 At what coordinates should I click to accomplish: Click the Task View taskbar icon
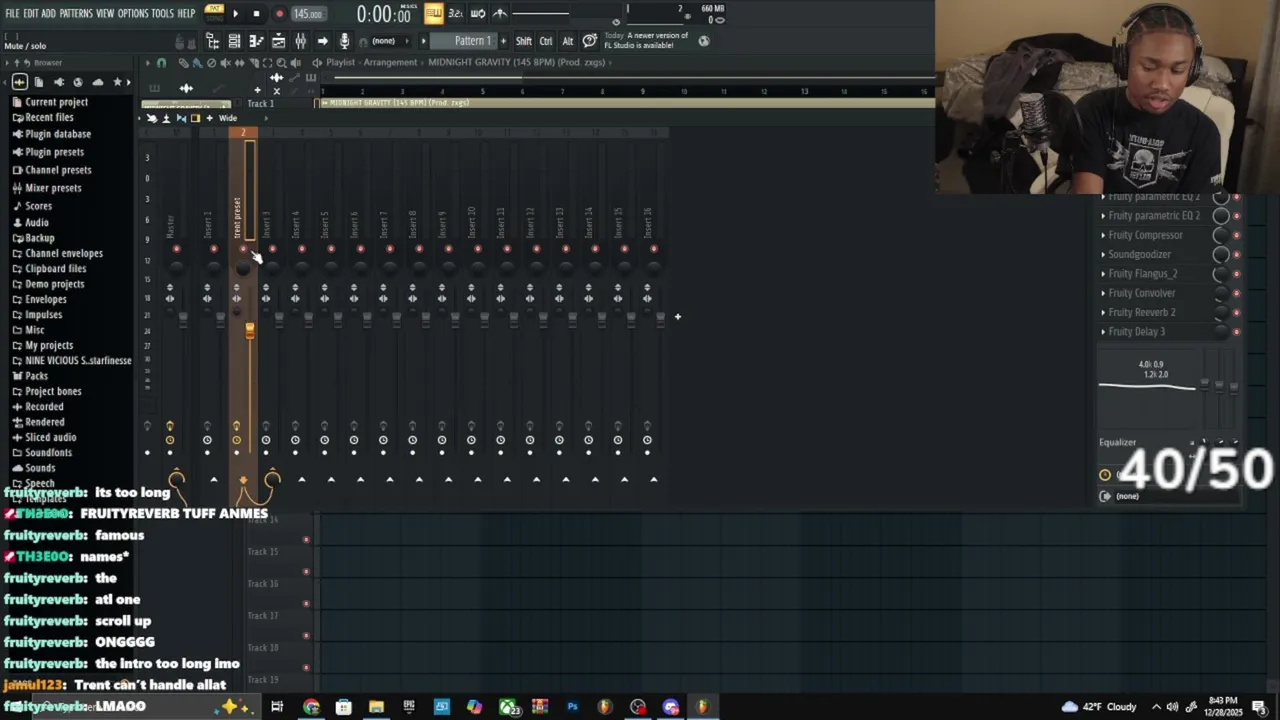277,707
